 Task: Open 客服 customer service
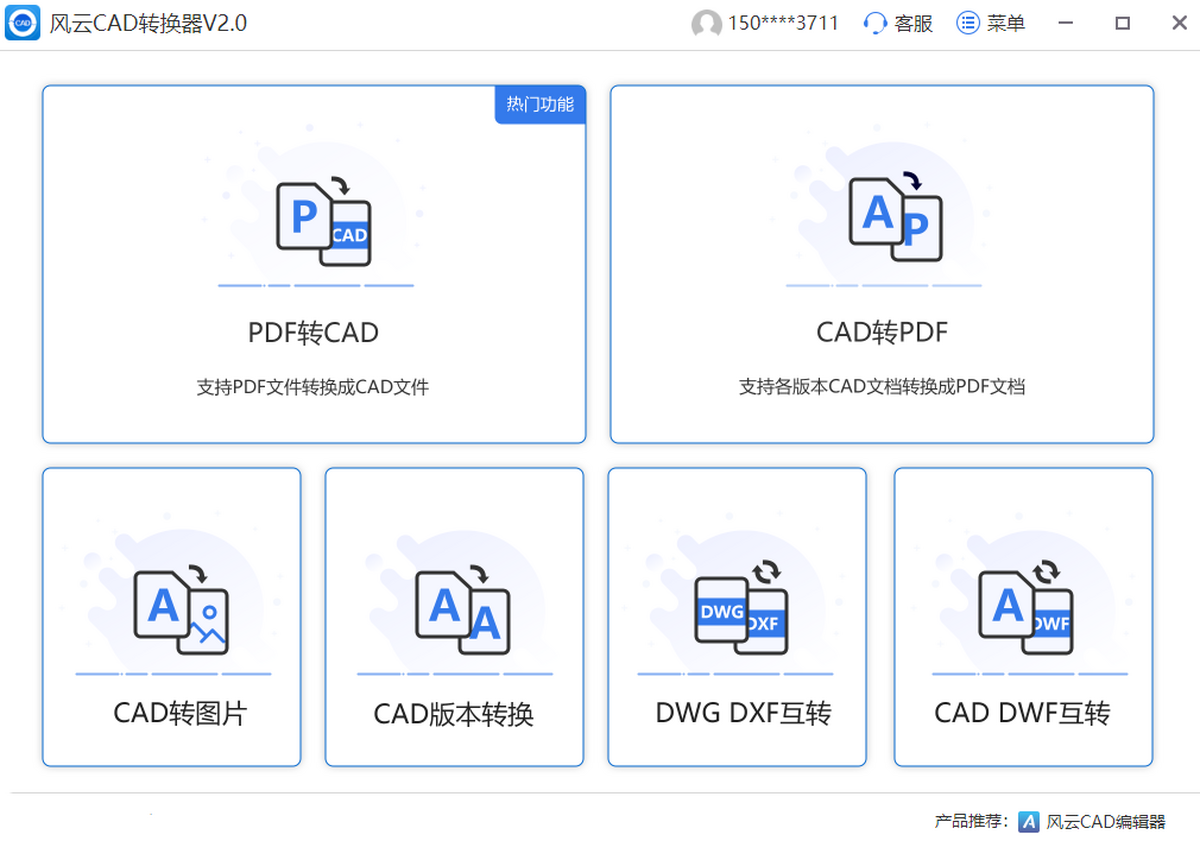(x=913, y=23)
